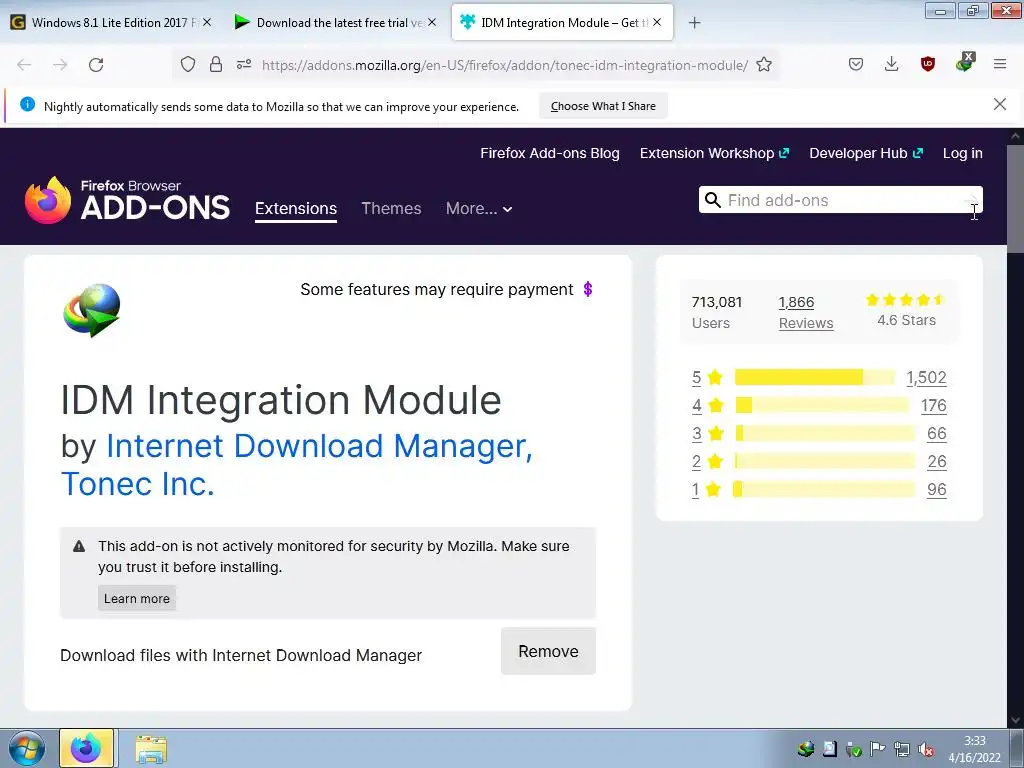This screenshot has width=1024, height=768.
Task: Open File Explorer from the taskbar
Action: [151, 749]
